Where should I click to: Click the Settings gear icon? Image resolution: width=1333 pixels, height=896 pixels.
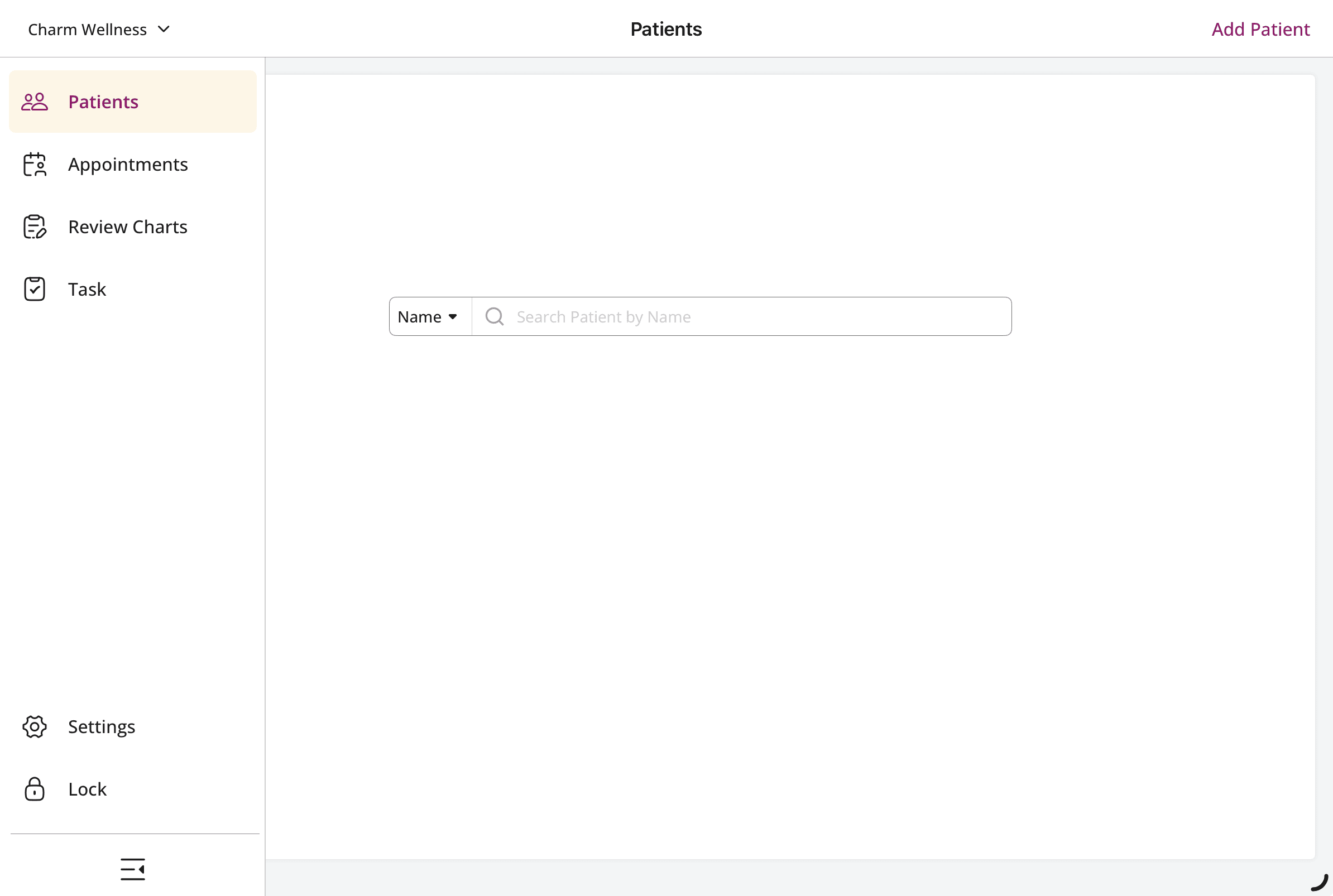34,726
